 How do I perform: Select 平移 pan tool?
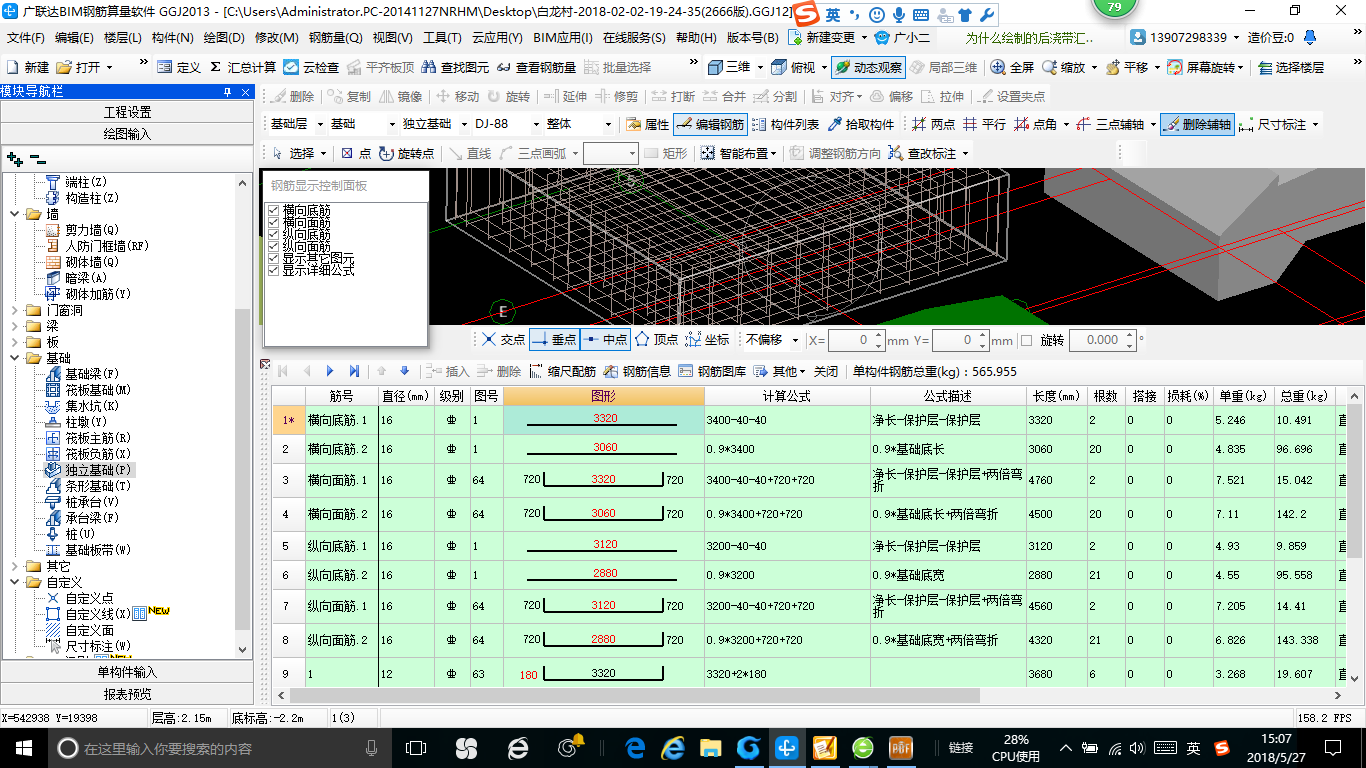tap(1127, 68)
